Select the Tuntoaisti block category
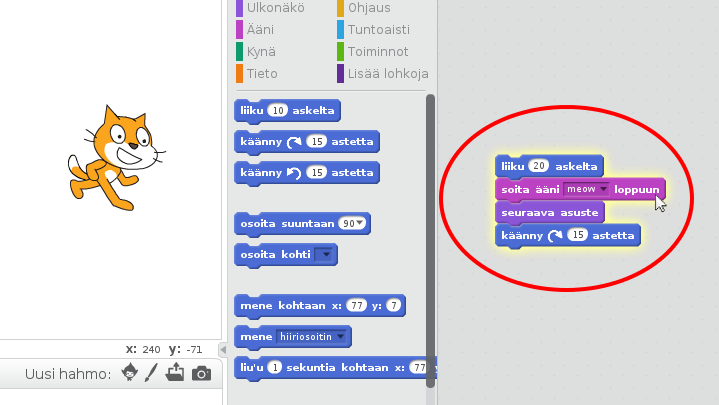This screenshot has width=719, height=405. tap(377, 30)
